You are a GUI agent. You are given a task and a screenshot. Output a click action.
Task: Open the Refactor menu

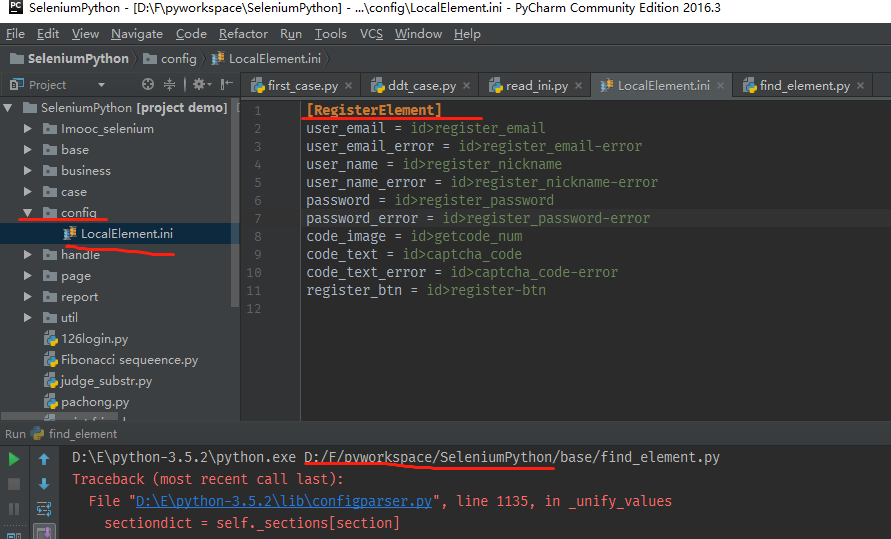(243, 34)
